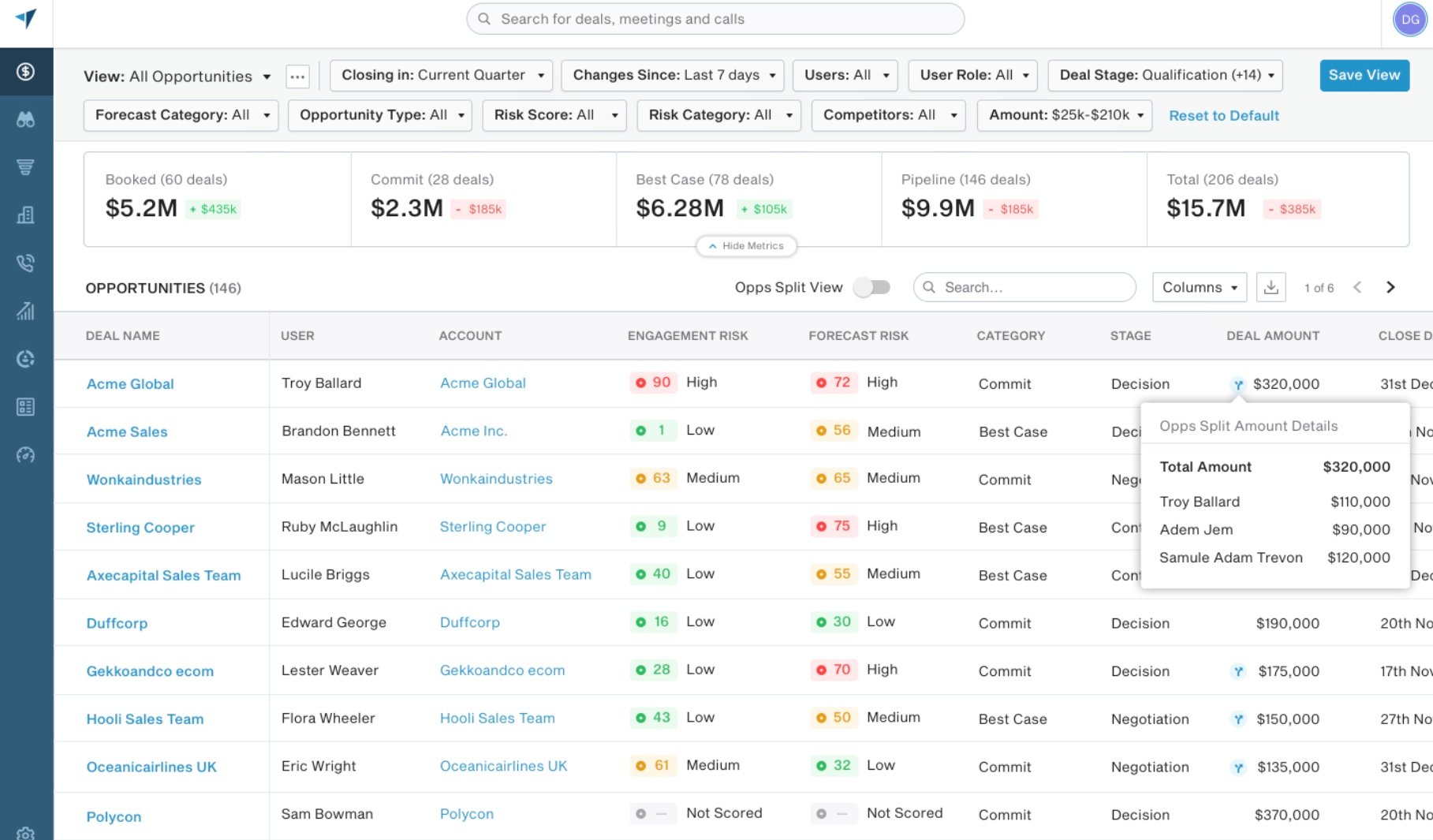Select the Commit (28 deals) metric card
The width and height of the screenshot is (1433, 840).
coord(483,200)
